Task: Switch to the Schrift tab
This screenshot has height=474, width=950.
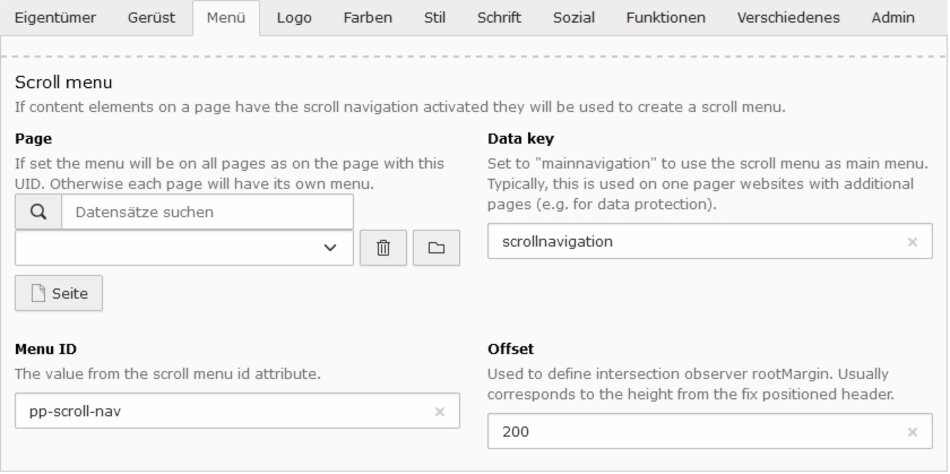Action: point(499,18)
